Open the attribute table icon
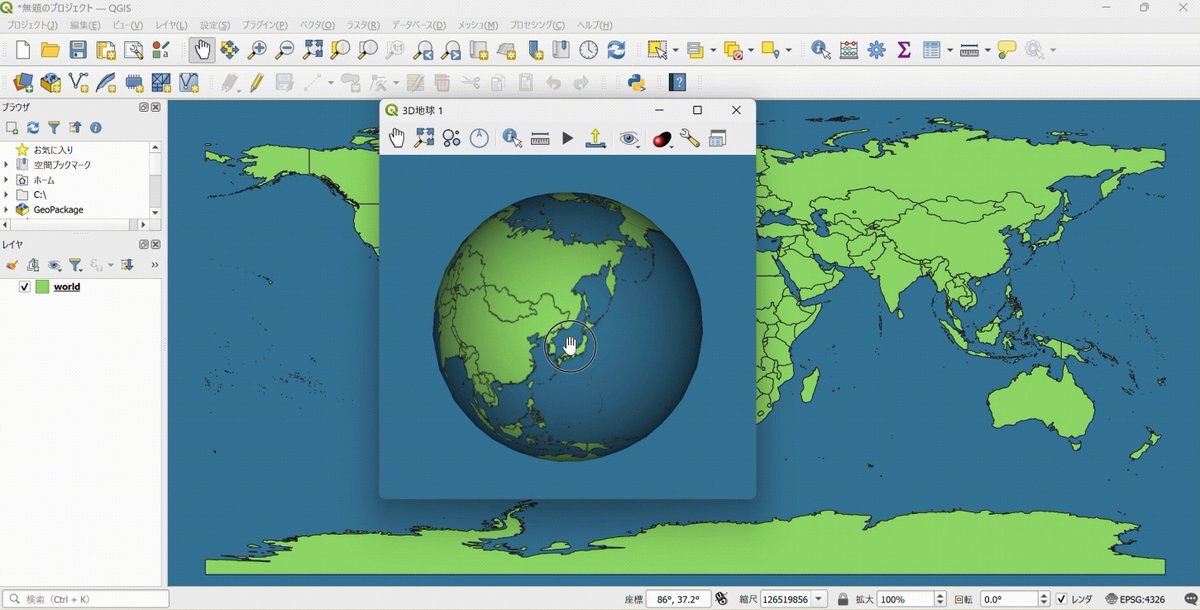Image resolution: width=1200 pixels, height=610 pixels. (932, 50)
